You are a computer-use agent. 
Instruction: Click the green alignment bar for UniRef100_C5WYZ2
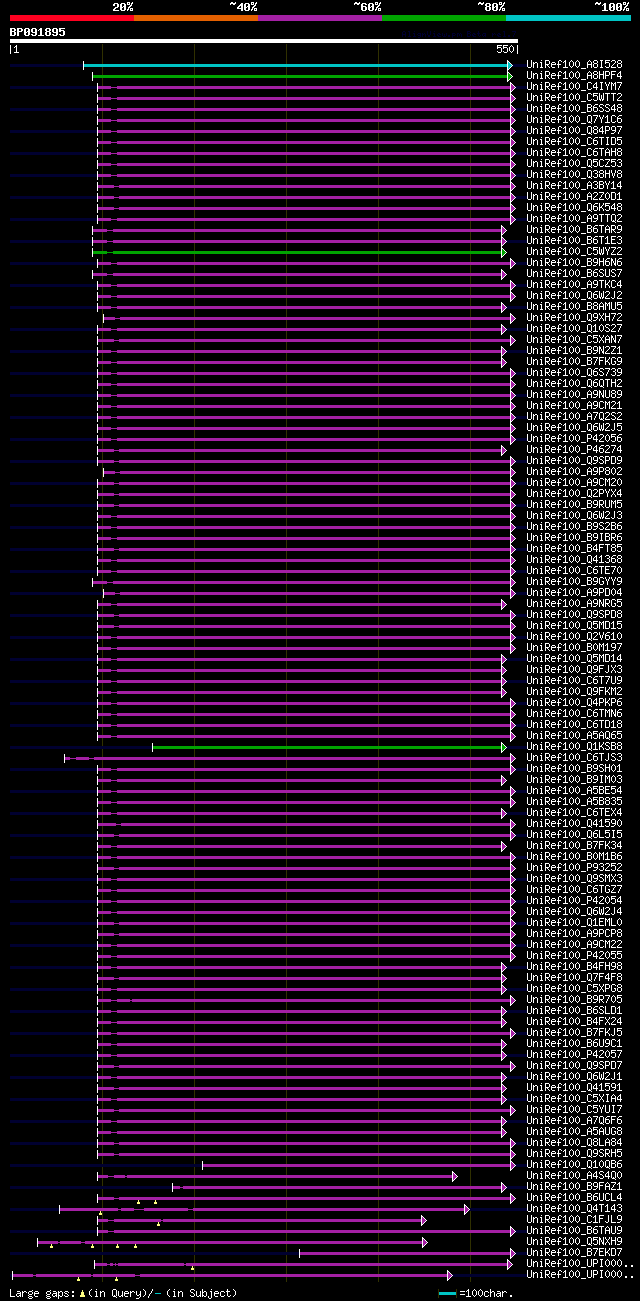click(300, 252)
